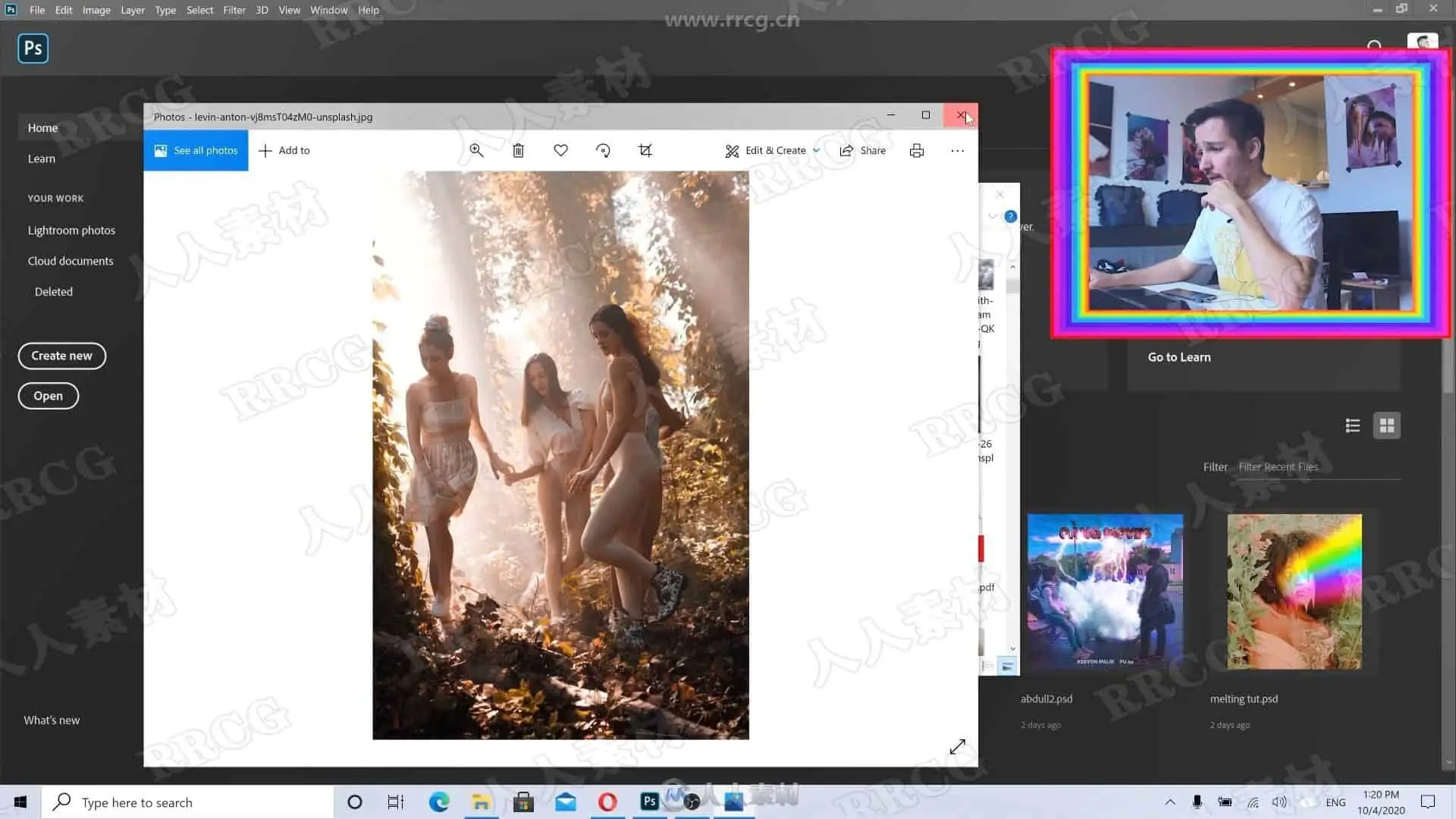Viewport: 1456px width, 819px height.
Task: Click the microphone tray icon
Action: tap(1197, 802)
